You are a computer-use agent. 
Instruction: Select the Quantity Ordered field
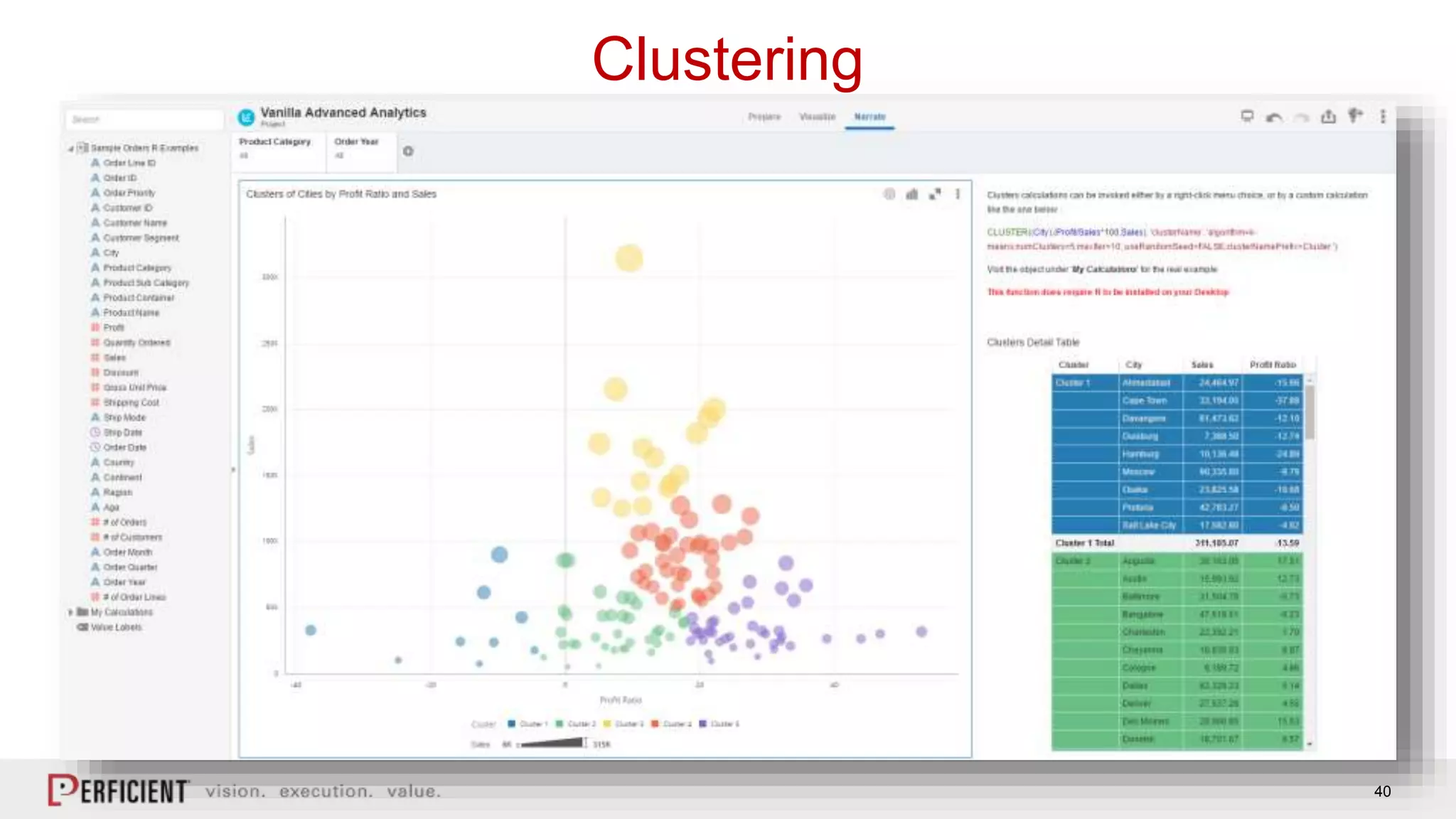click(x=137, y=342)
